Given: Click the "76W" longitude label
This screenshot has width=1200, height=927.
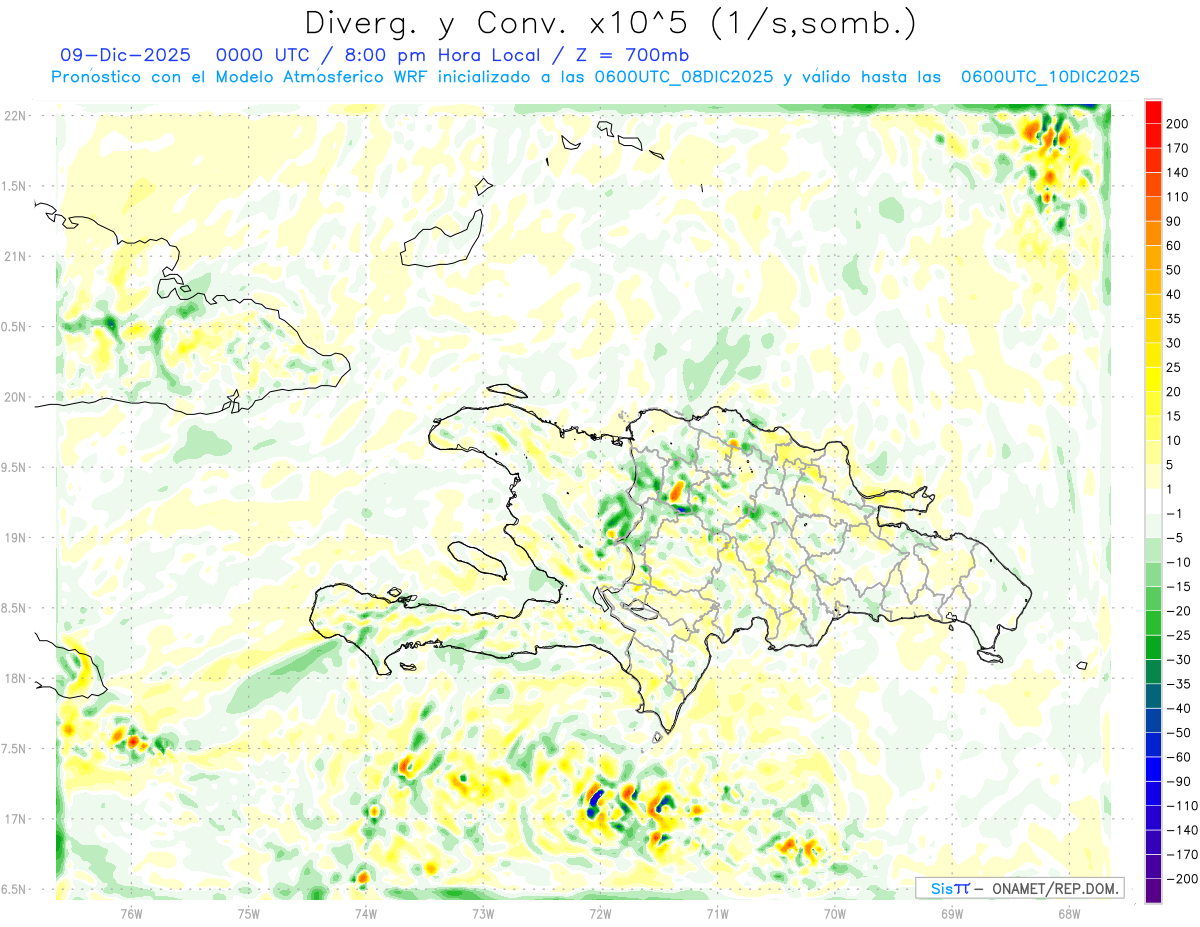Looking at the screenshot, I should click(132, 913).
